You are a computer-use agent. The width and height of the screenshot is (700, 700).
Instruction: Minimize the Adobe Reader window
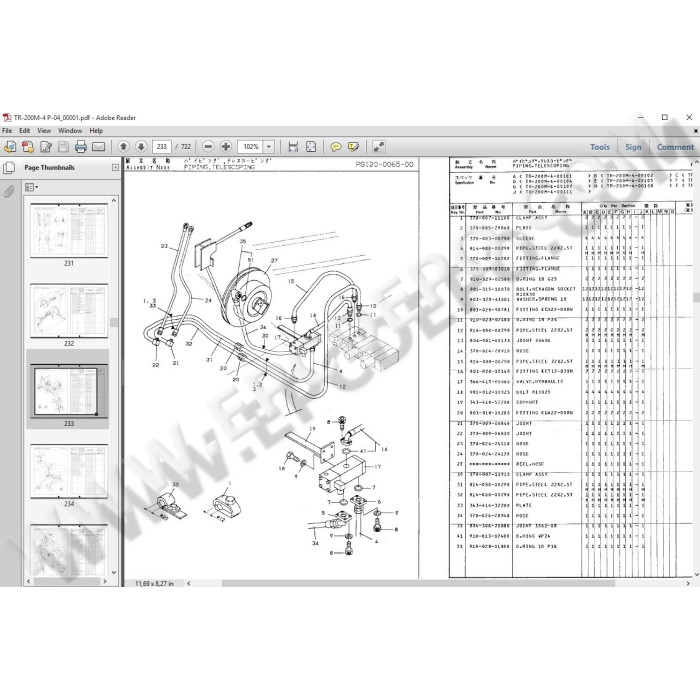(x=641, y=117)
